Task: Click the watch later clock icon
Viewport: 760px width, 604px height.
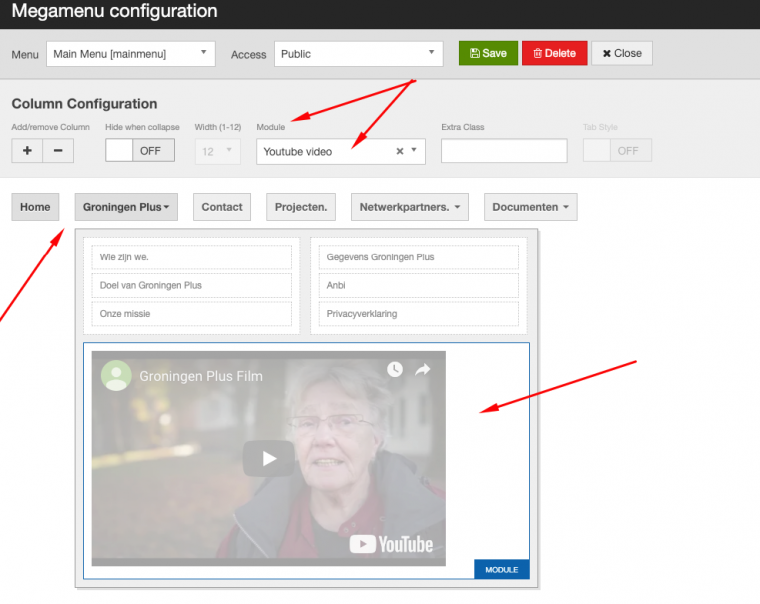Action: [x=395, y=370]
